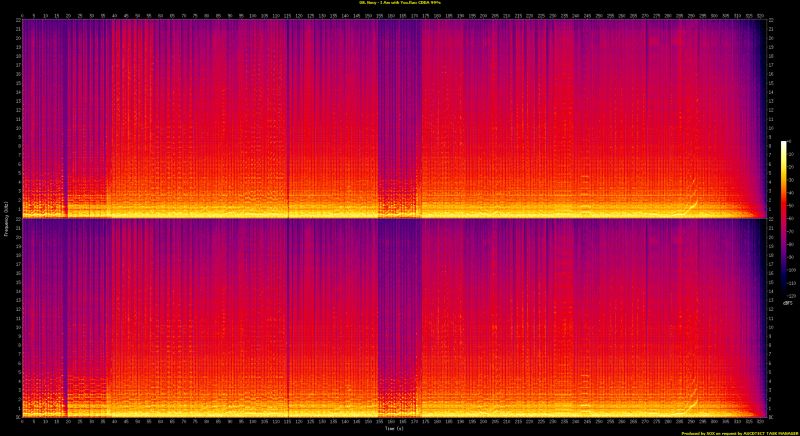
Task: Click the dark gap near 20s, upper channel
Action: coord(67,120)
